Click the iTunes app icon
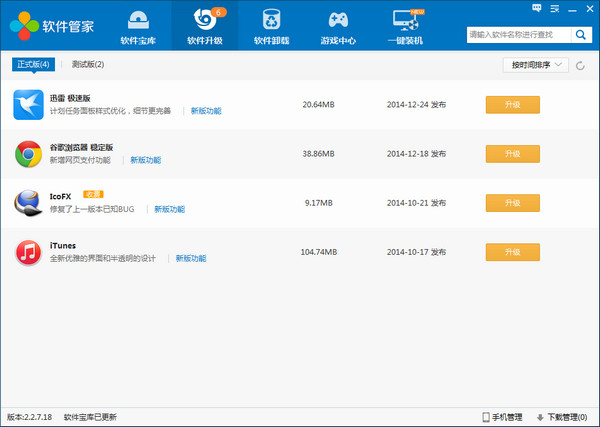This screenshot has width=600, height=427. [28, 252]
